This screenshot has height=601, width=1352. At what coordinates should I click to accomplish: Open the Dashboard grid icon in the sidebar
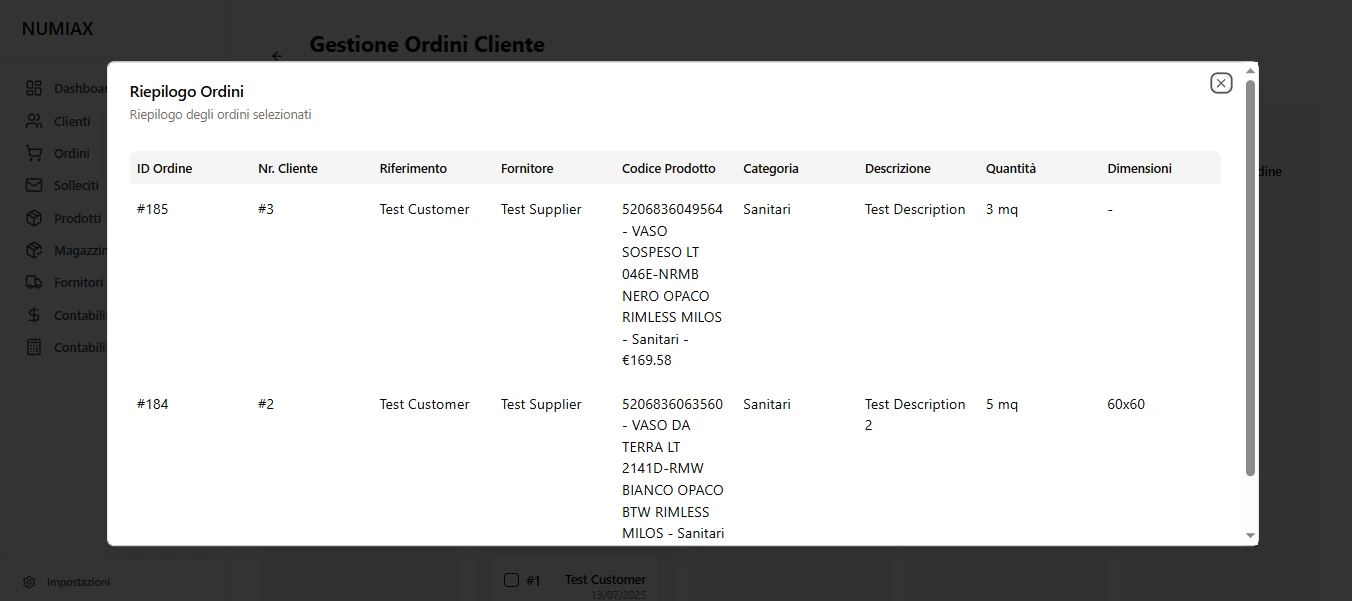point(32,88)
